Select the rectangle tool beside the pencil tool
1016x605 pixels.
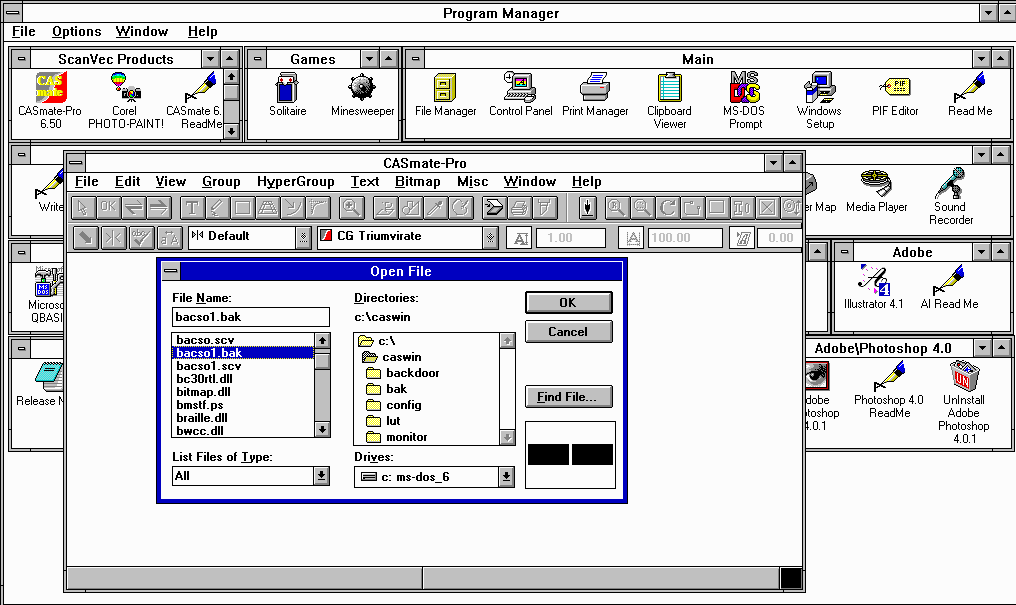242,207
